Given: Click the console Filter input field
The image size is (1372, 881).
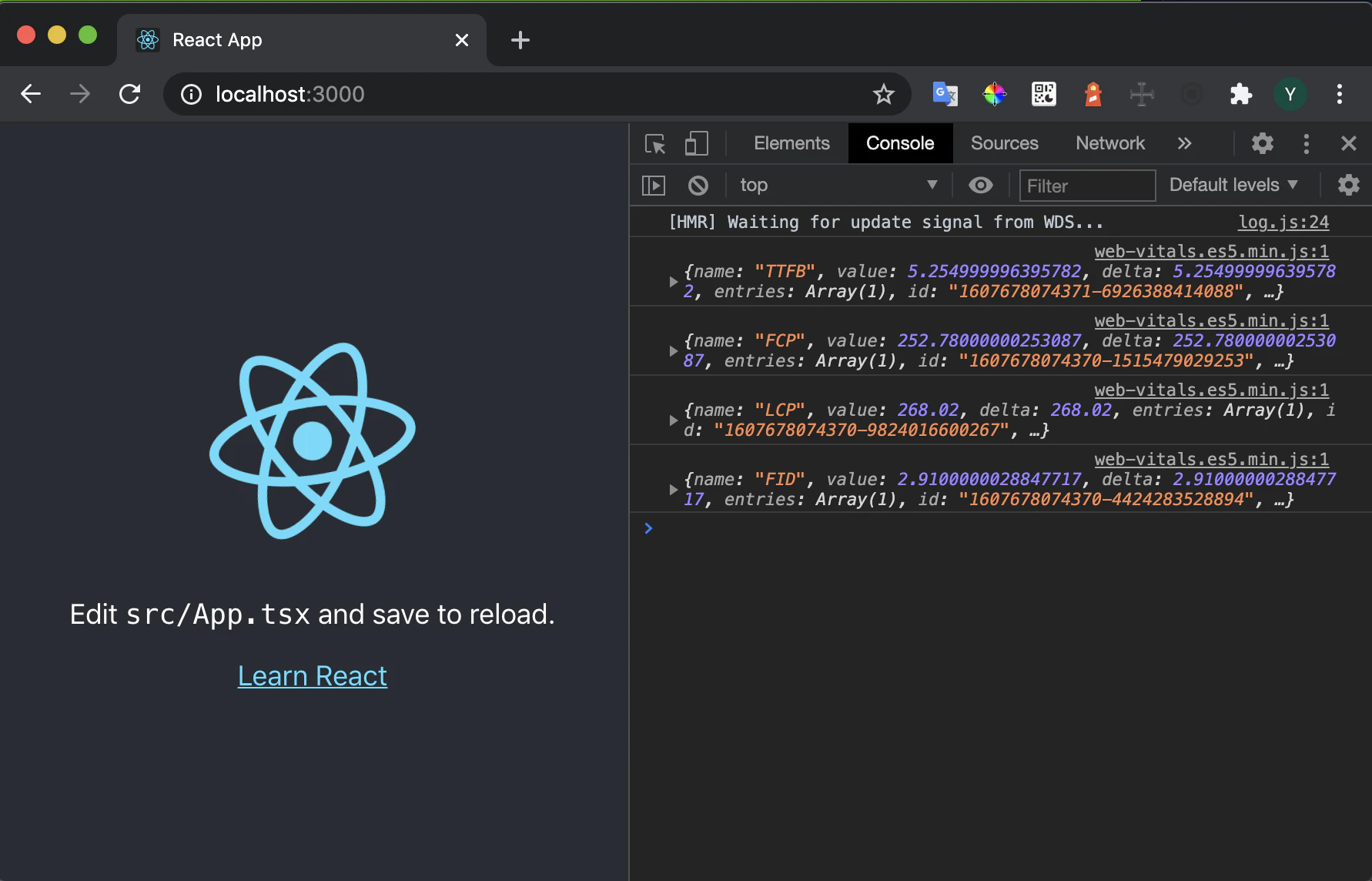Looking at the screenshot, I should click(1086, 186).
